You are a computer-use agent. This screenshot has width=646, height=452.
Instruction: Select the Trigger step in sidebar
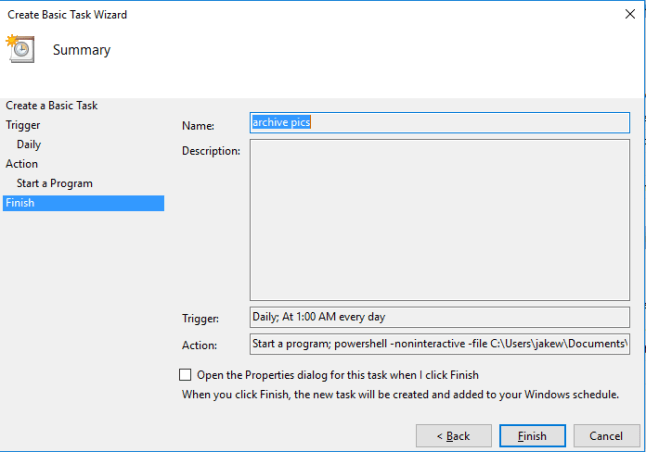pyautogui.click(x=23, y=125)
